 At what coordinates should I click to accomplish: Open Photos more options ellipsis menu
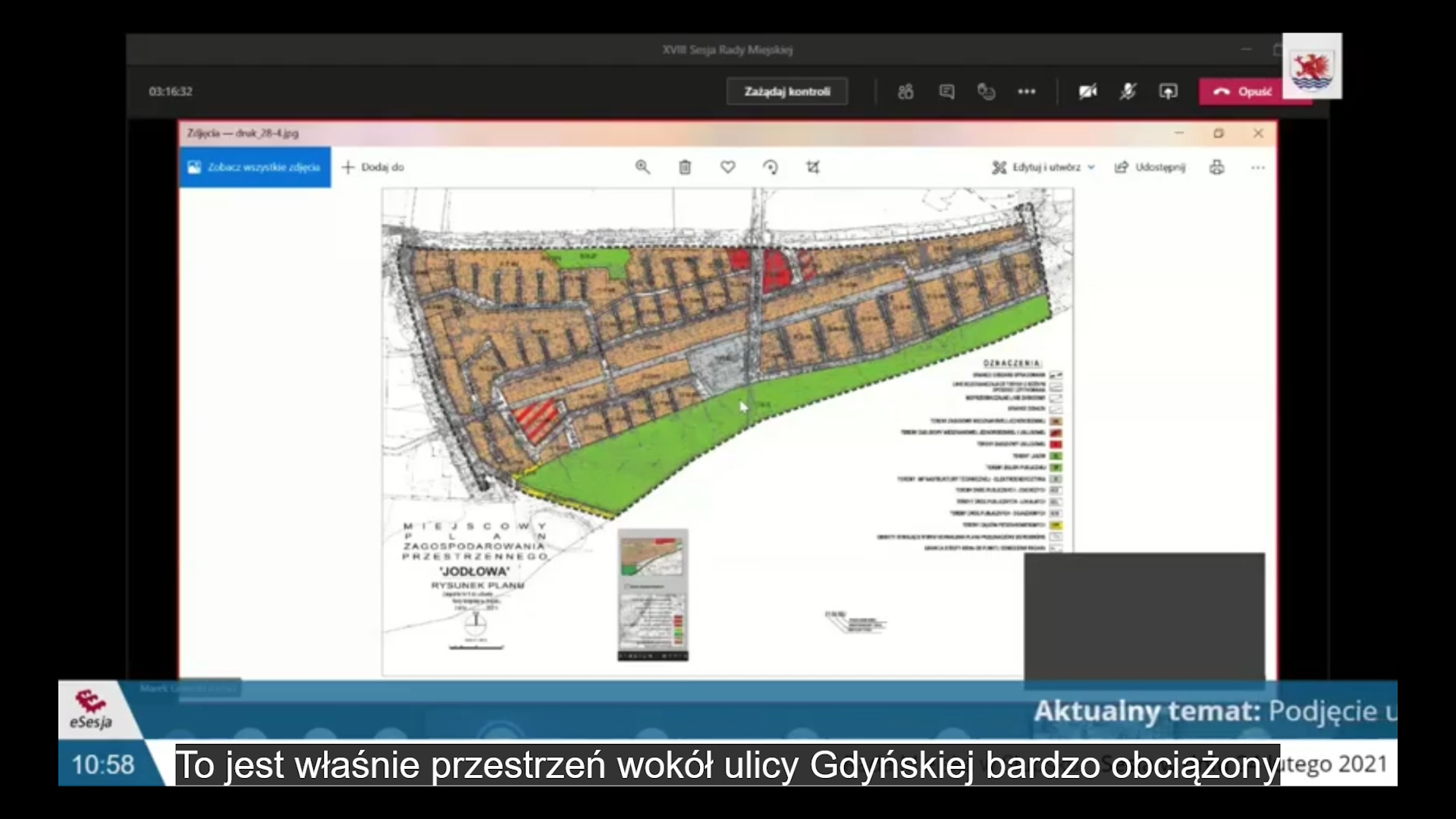(1258, 168)
